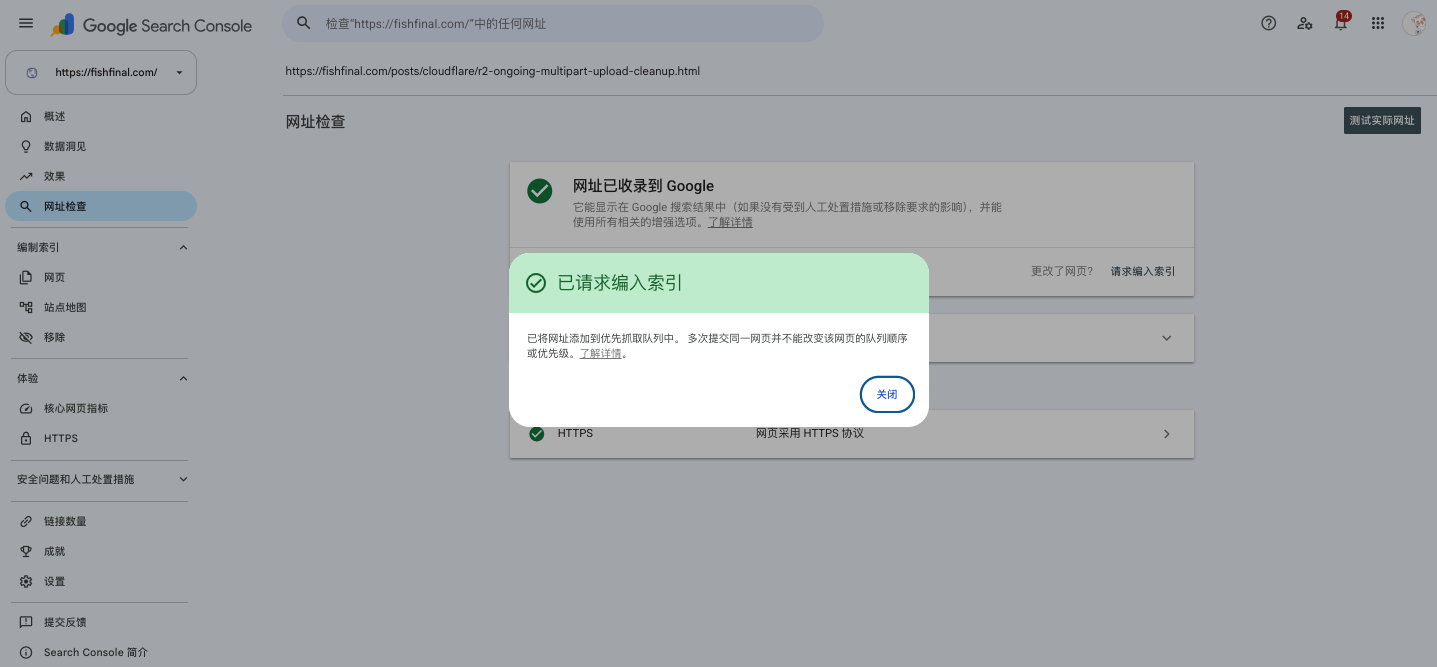This screenshot has height=667, width=1437.
Task: Open 成就 in the sidebar
Action: point(101,551)
